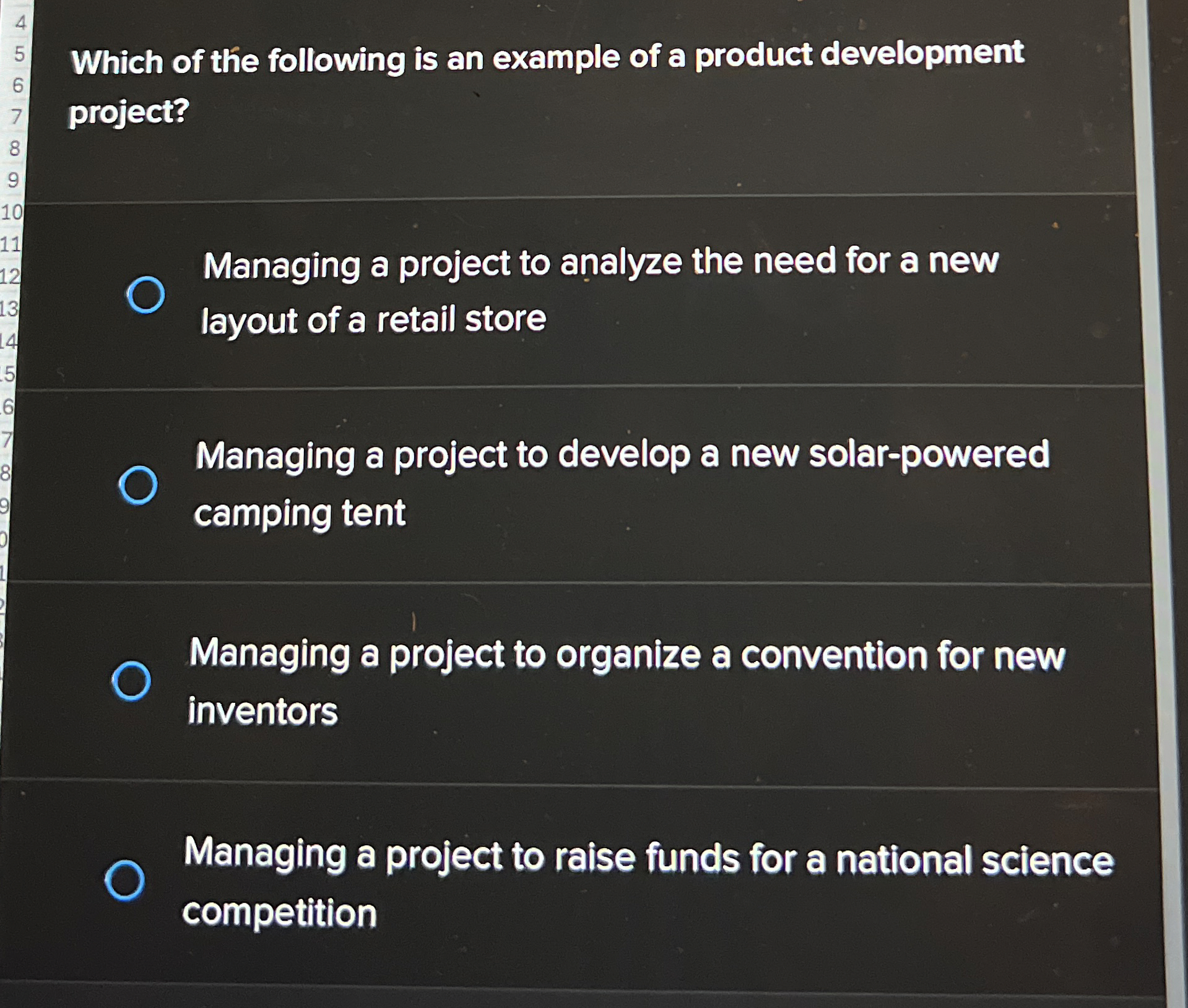Select the retail store layout answer radio button

[x=145, y=295]
